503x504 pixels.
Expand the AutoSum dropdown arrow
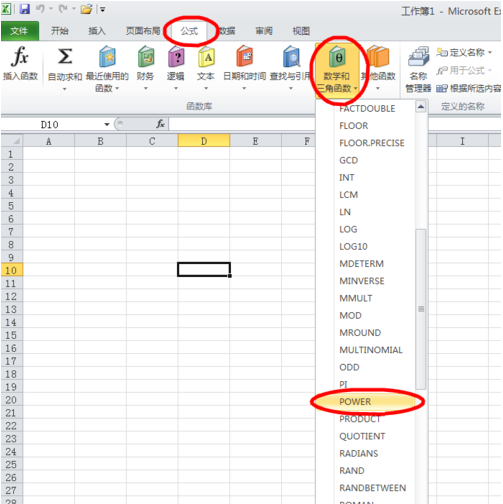tap(65, 89)
